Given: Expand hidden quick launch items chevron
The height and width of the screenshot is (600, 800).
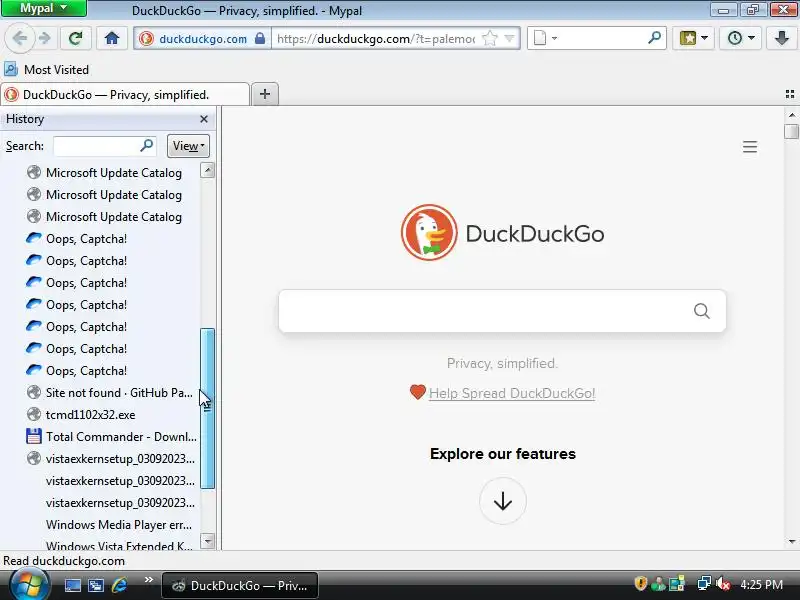Looking at the screenshot, I should [x=148, y=580].
